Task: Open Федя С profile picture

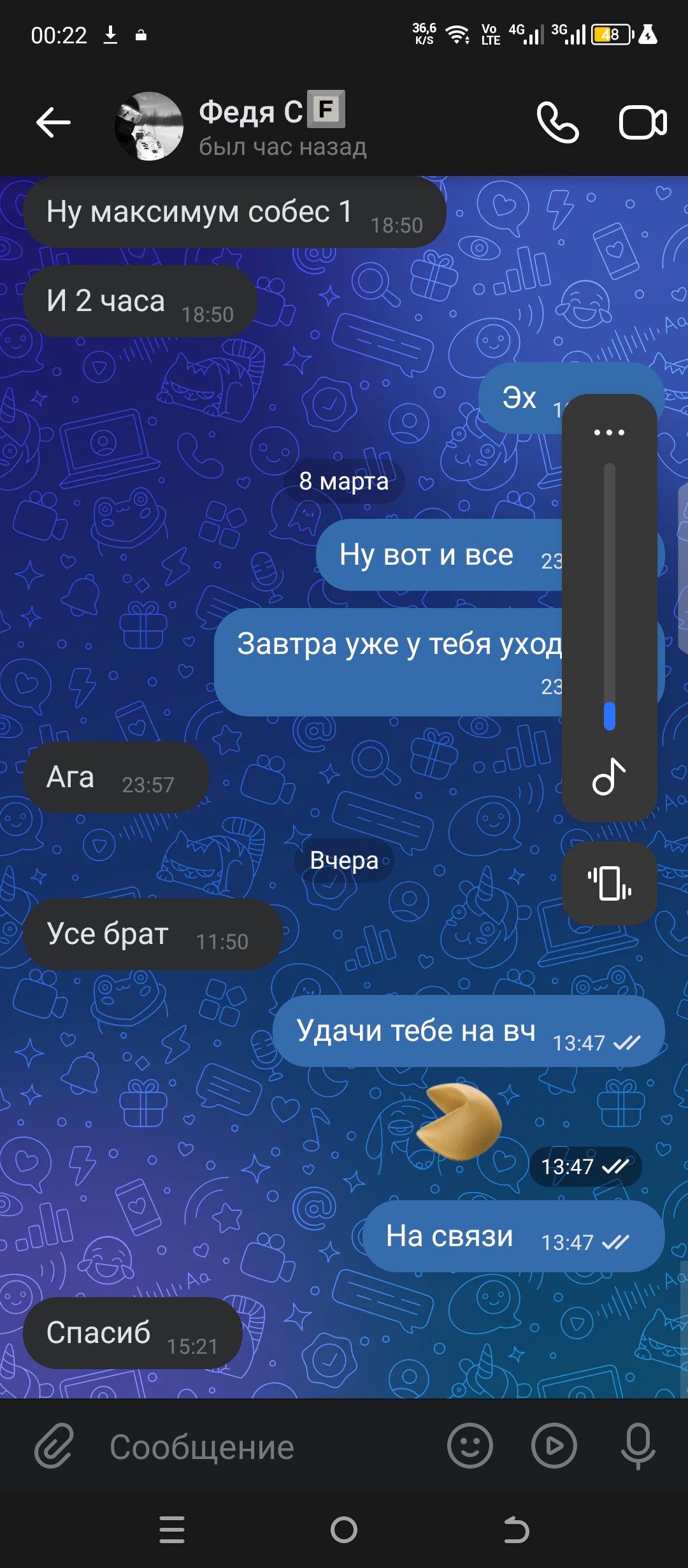Action: (x=149, y=126)
